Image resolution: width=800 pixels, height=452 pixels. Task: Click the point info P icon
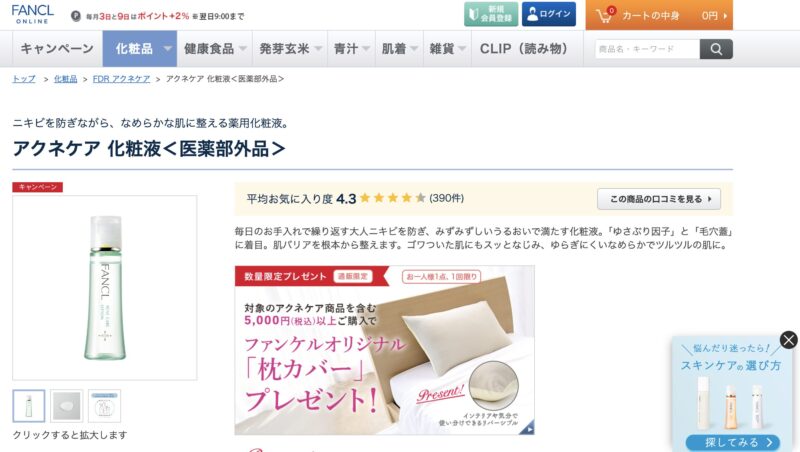point(76,16)
